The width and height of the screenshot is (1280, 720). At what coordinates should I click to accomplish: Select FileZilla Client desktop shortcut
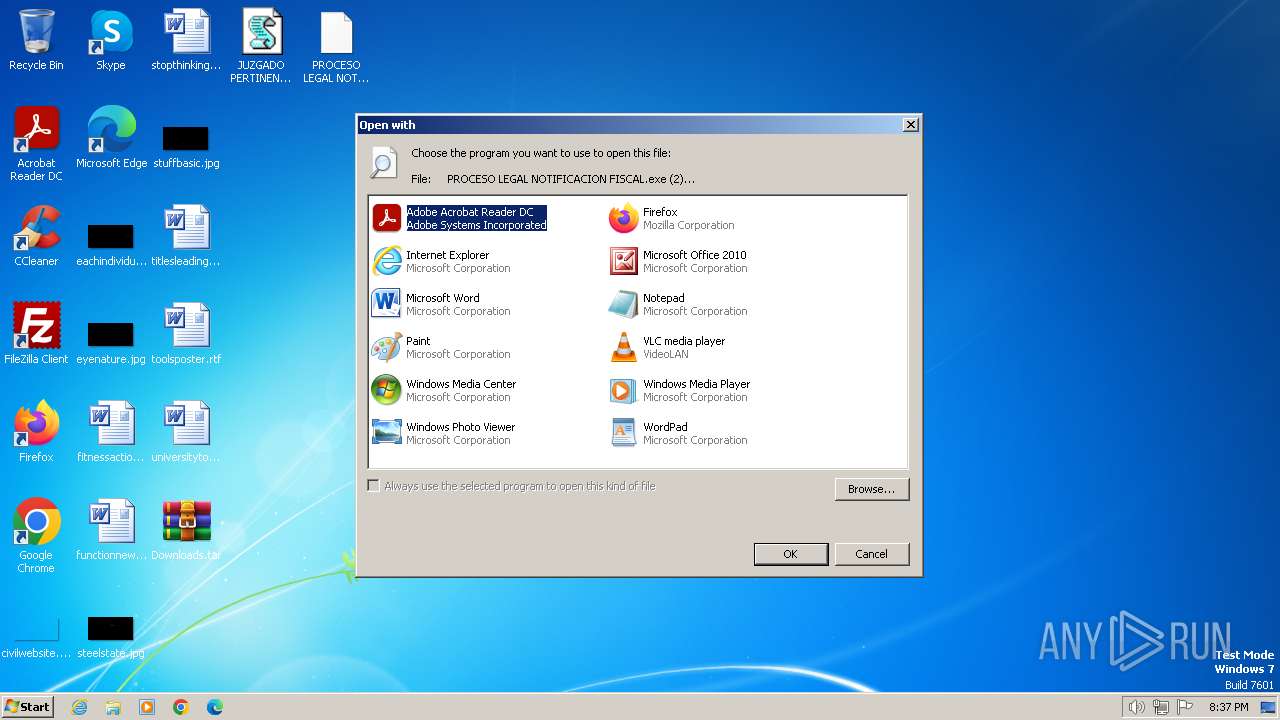coord(36,334)
